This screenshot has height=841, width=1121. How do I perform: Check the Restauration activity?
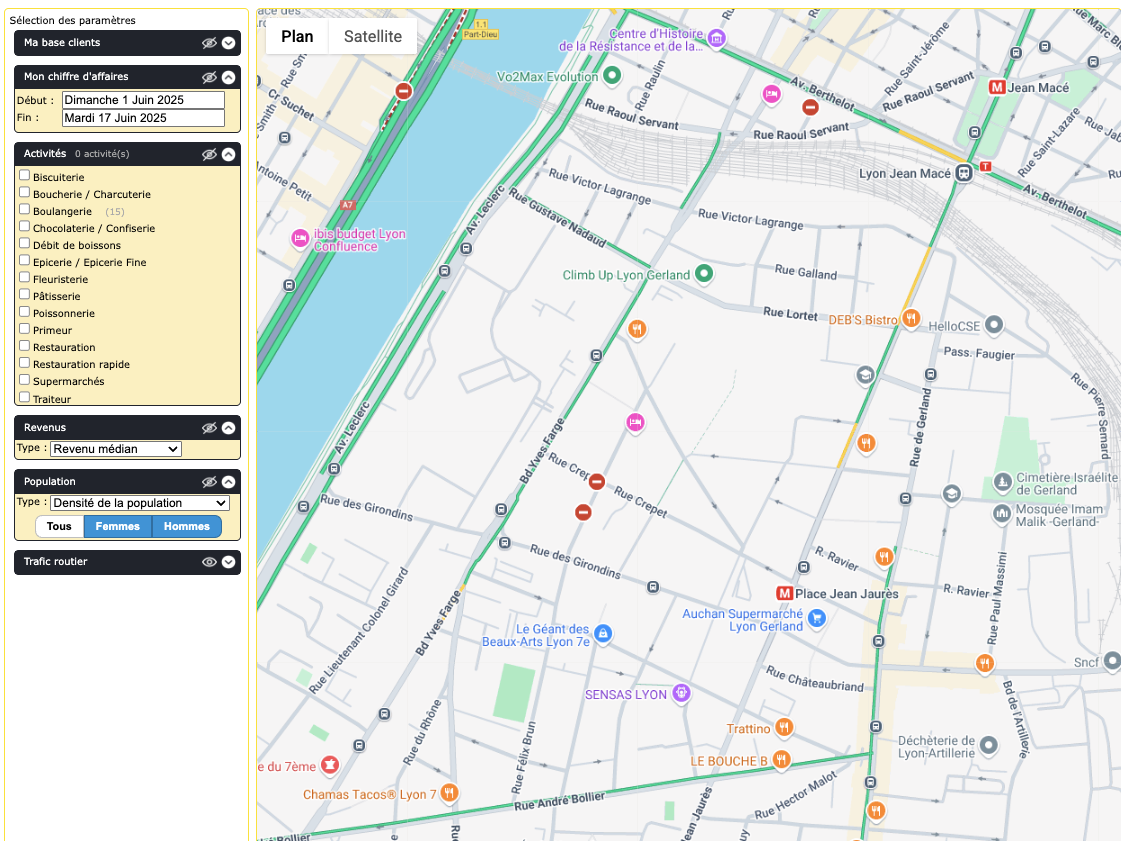(x=24, y=345)
